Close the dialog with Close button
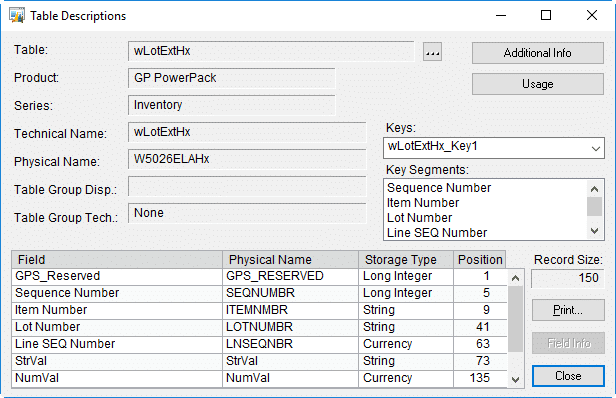This screenshot has width=616, height=398. coord(568,376)
